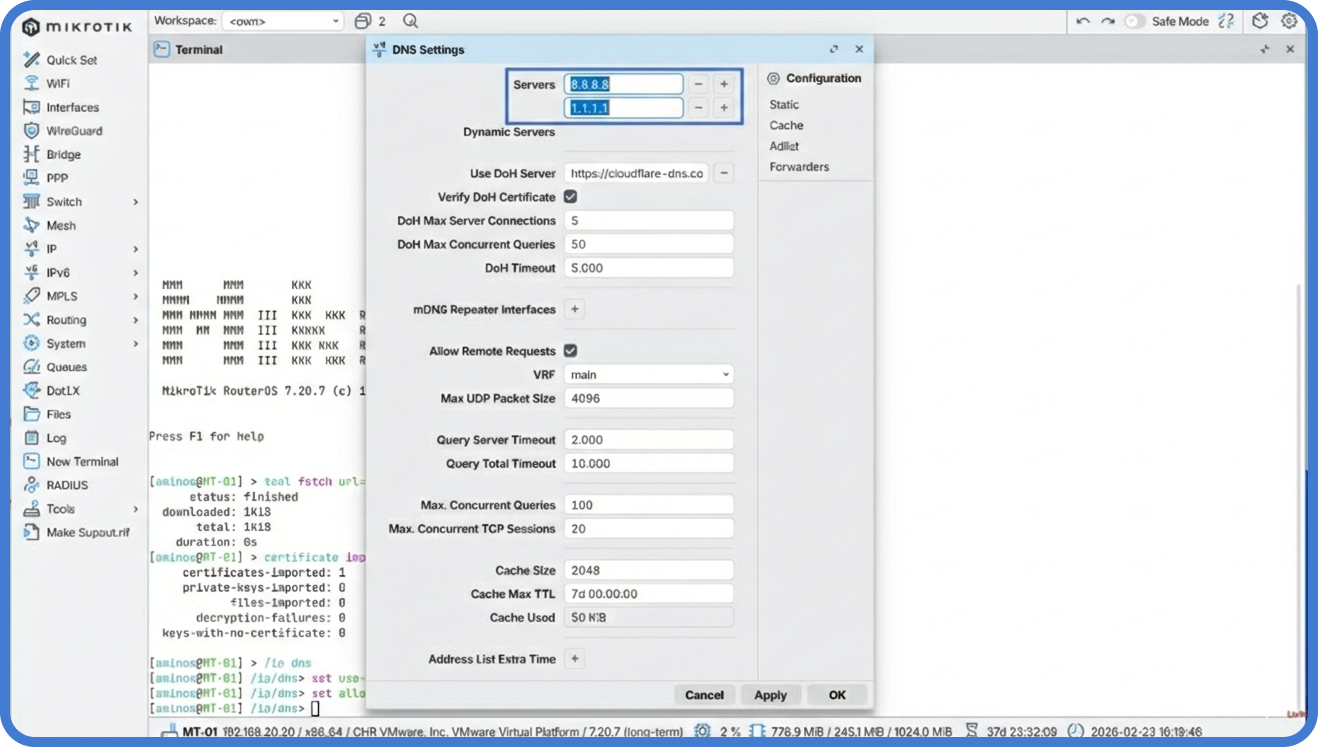The height and width of the screenshot is (747, 1318).
Task: Uncheck Verify DoH Certificate
Action: point(570,196)
